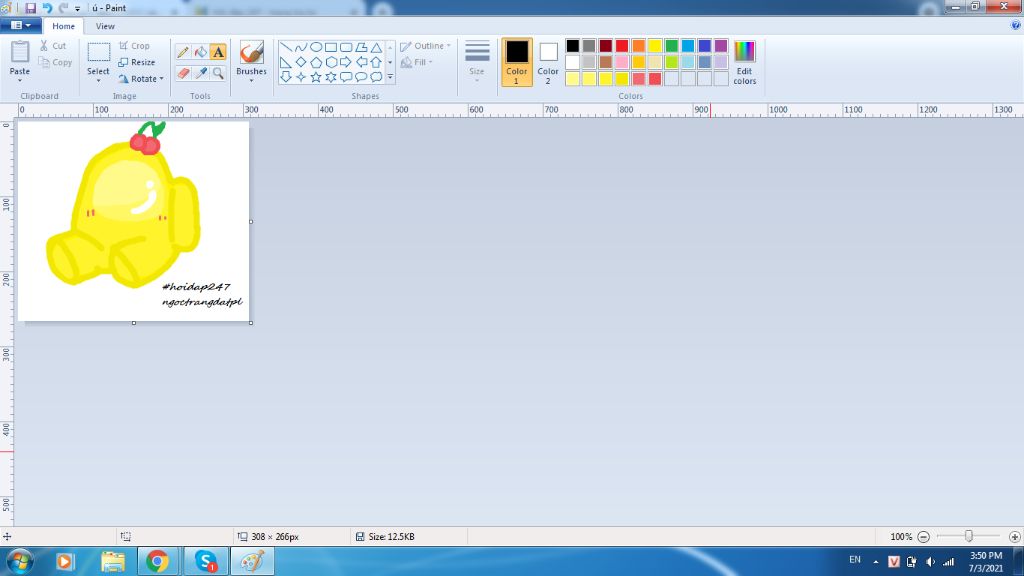Select the Fill with color bucket tool
This screenshot has height=576, width=1024.
click(x=200, y=52)
